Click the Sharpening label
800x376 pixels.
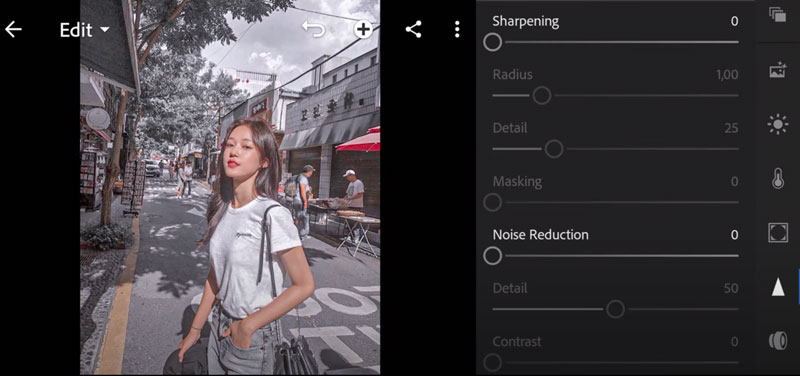point(526,21)
